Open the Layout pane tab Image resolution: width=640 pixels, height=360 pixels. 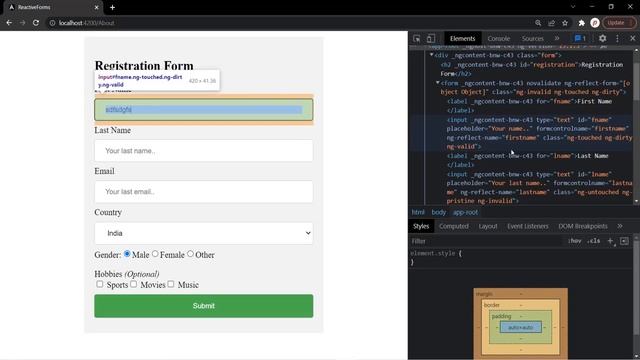(488, 226)
